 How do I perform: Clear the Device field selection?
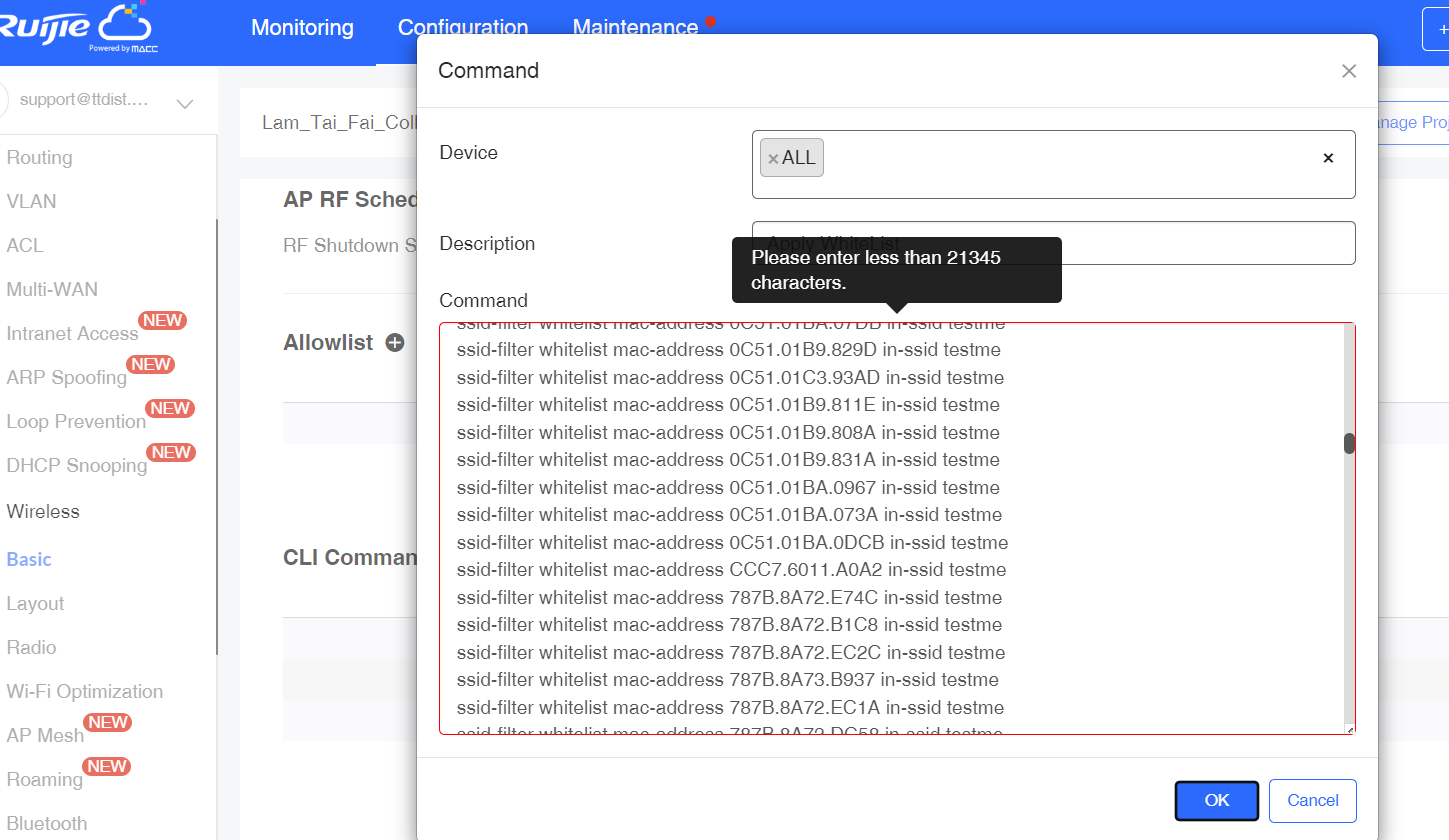[1328, 158]
